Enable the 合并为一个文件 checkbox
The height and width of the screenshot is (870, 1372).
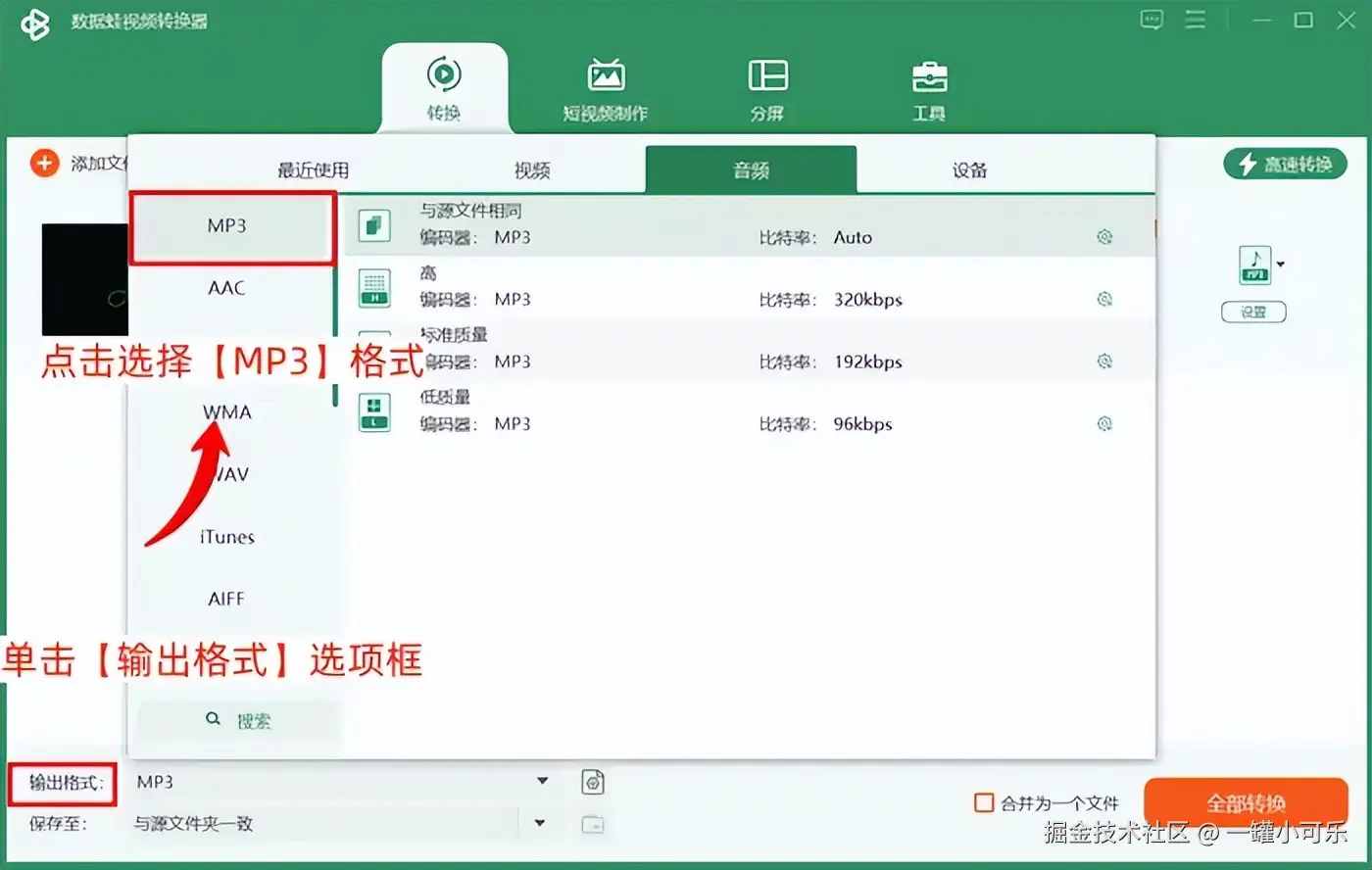point(984,803)
